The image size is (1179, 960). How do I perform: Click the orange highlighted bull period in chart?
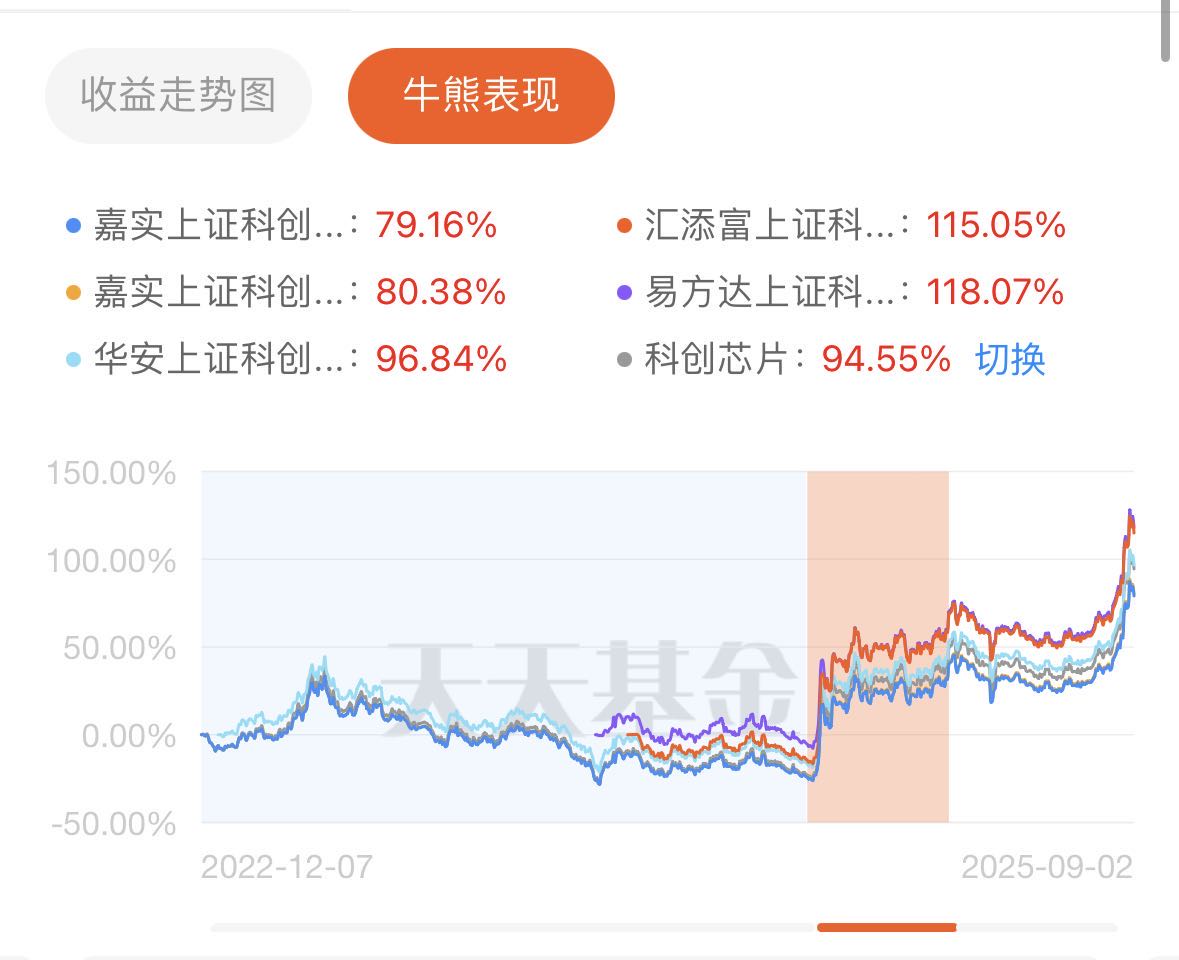pos(877,647)
